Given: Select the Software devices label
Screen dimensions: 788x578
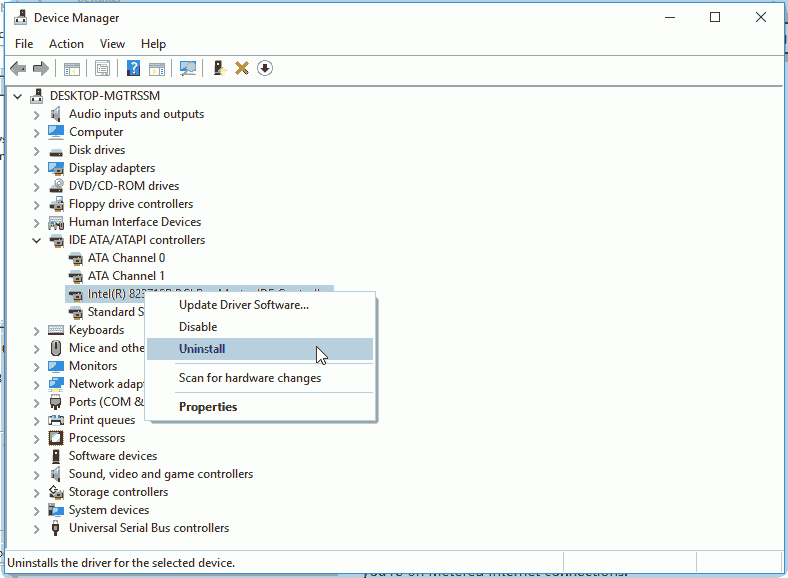Looking at the screenshot, I should click(x=113, y=456).
